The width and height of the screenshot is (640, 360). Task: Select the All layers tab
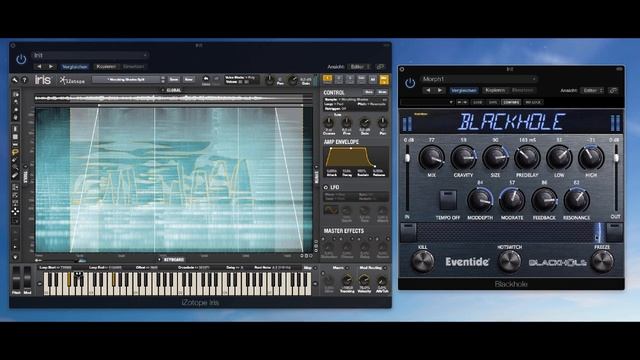[x=372, y=79]
